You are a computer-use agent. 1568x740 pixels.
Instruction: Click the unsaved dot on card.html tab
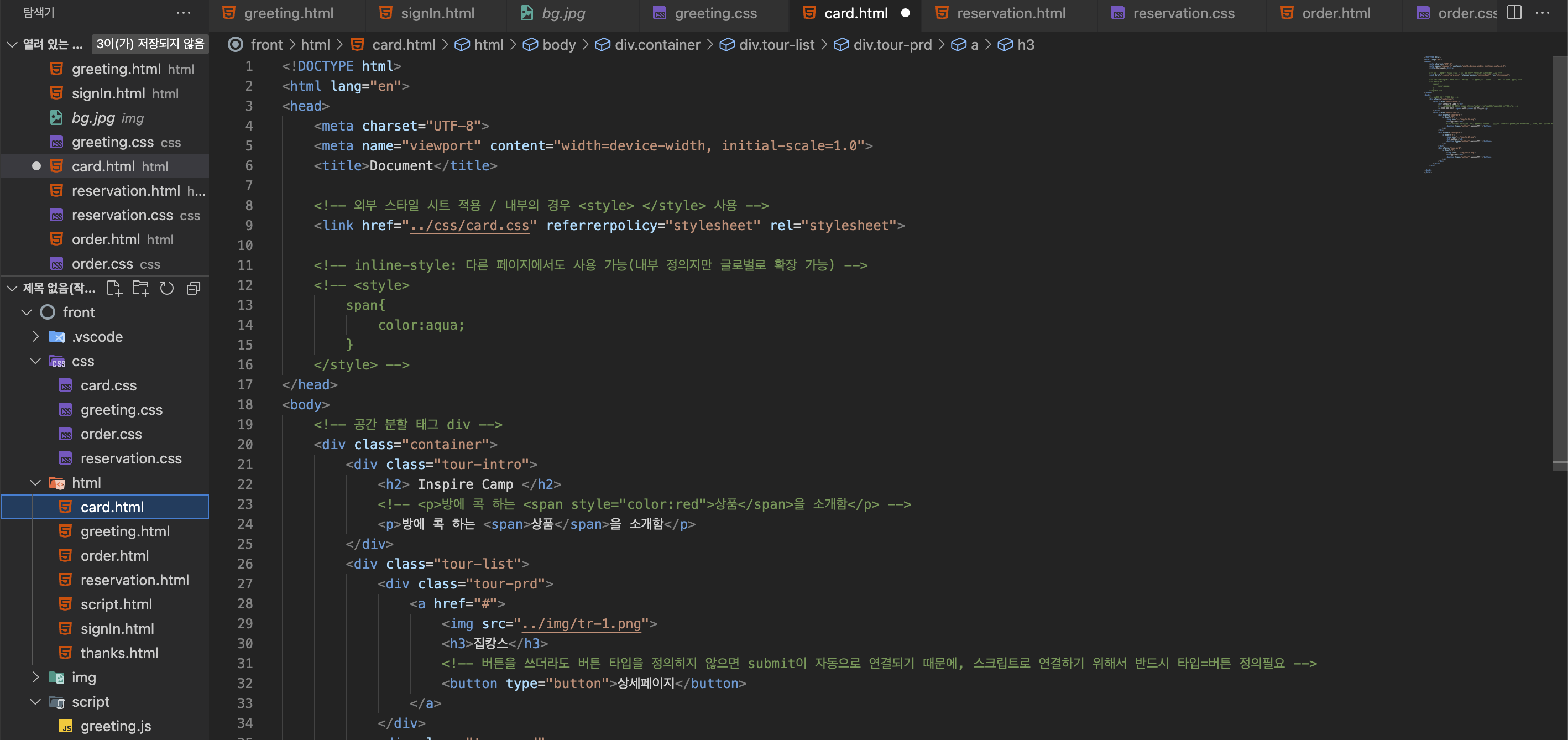pos(905,13)
